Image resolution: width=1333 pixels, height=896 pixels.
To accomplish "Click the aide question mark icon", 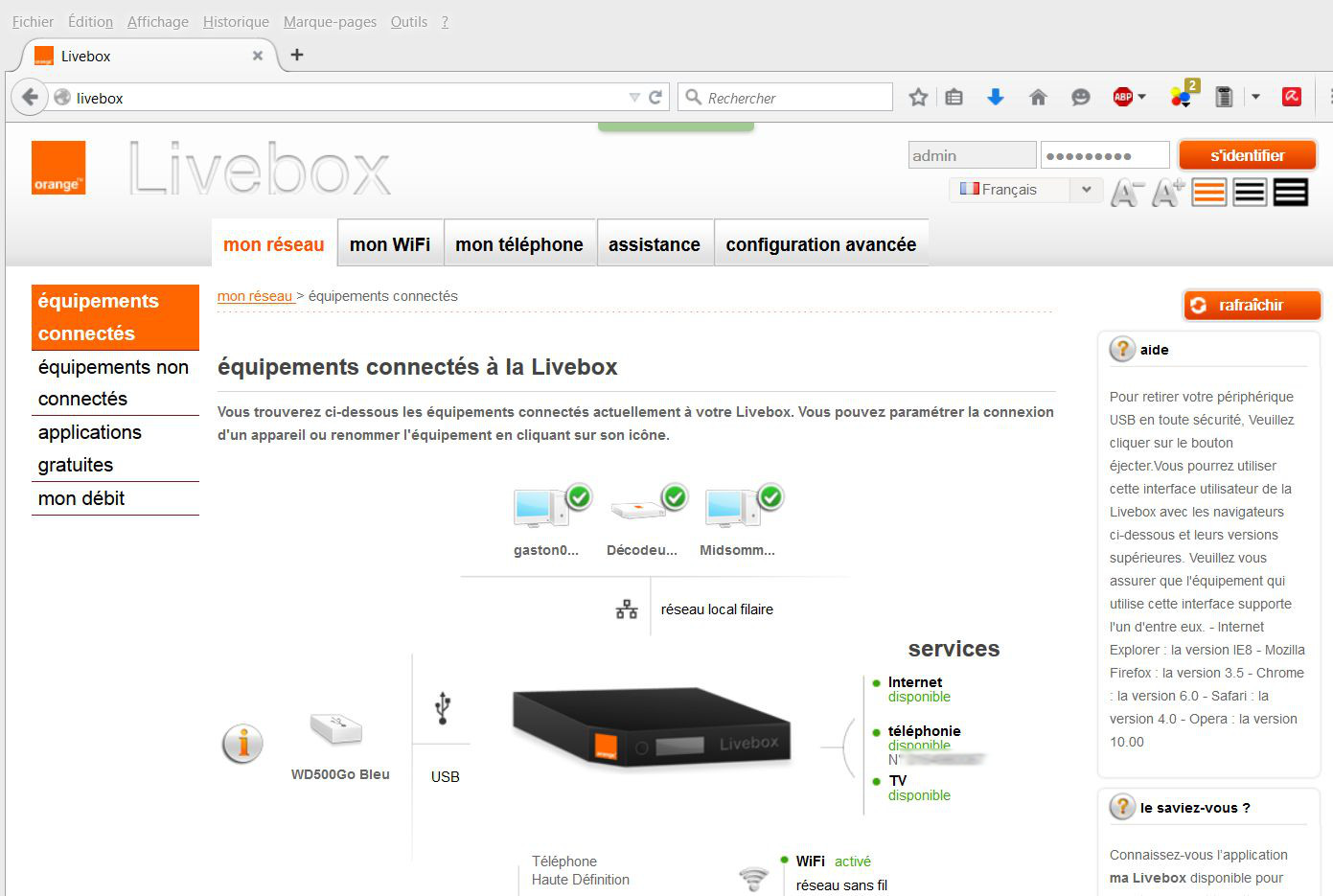I will coord(1122,350).
